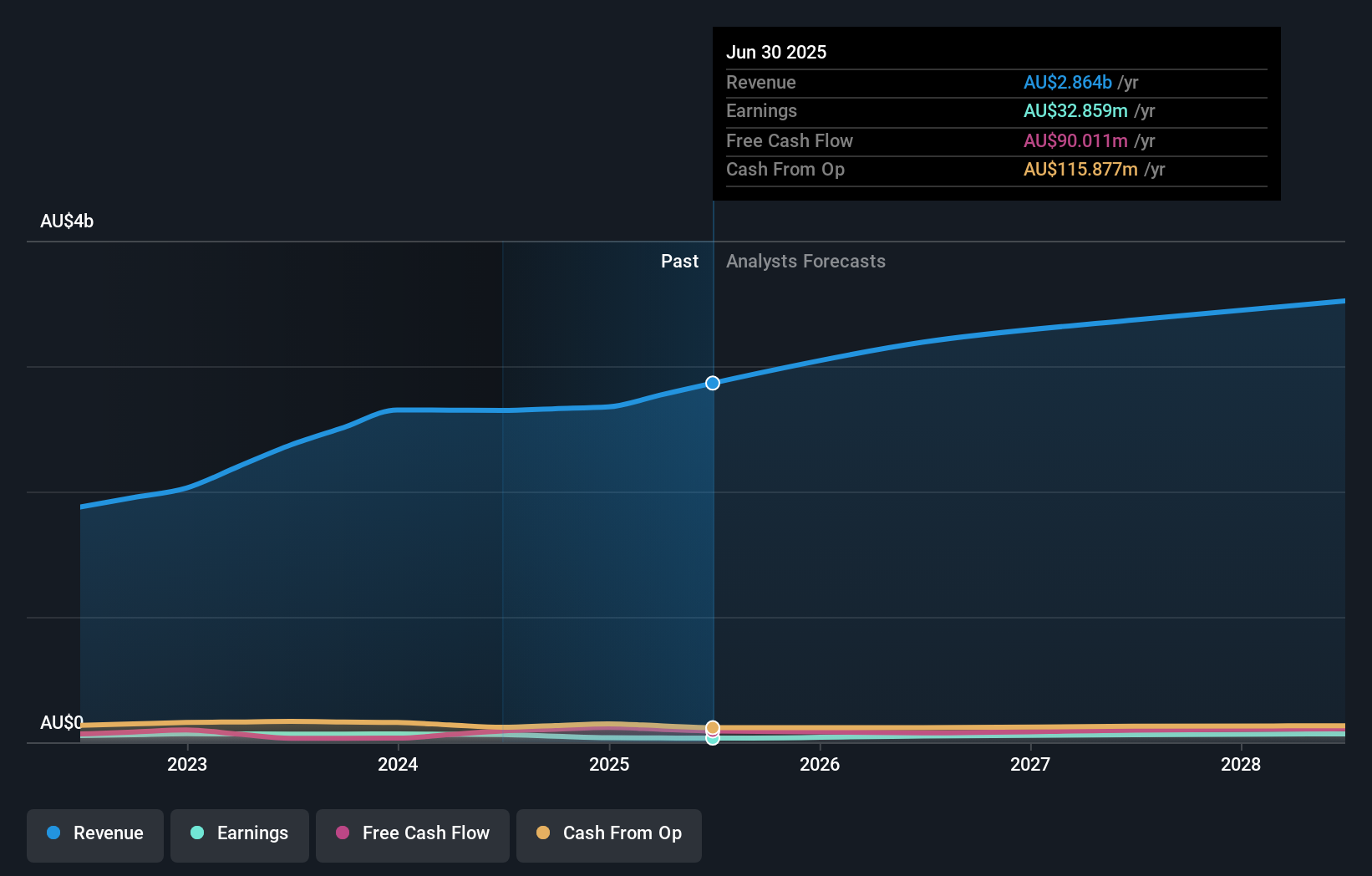Click the blue Revenue legend dot
The image size is (1372, 876).
pos(52,833)
